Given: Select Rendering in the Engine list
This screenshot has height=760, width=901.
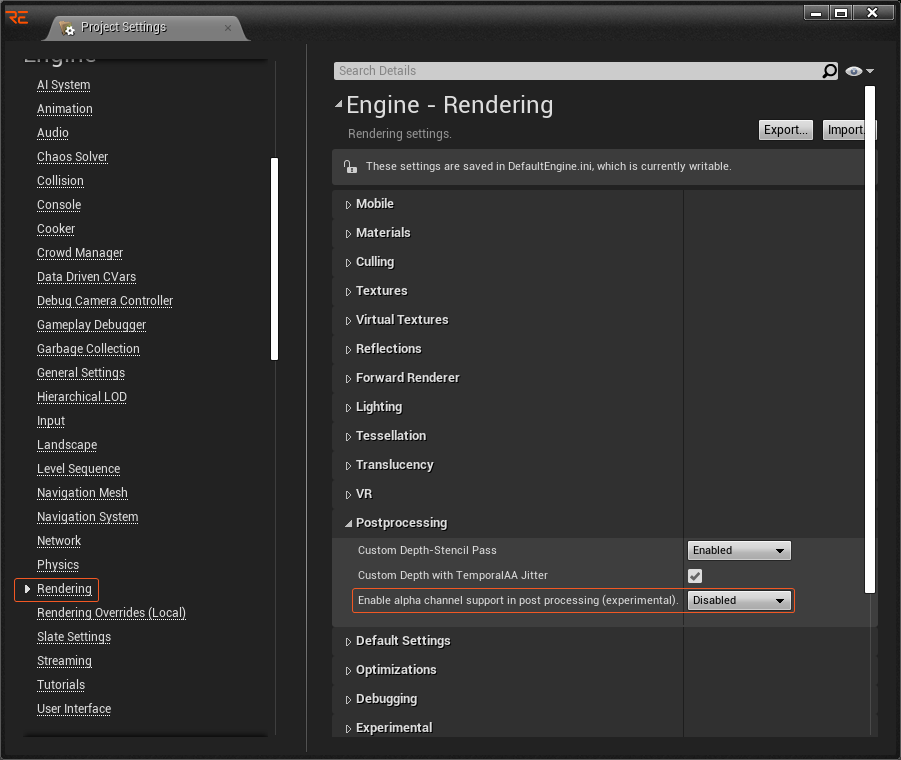Looking at the screenshot, I should point(64,589).
